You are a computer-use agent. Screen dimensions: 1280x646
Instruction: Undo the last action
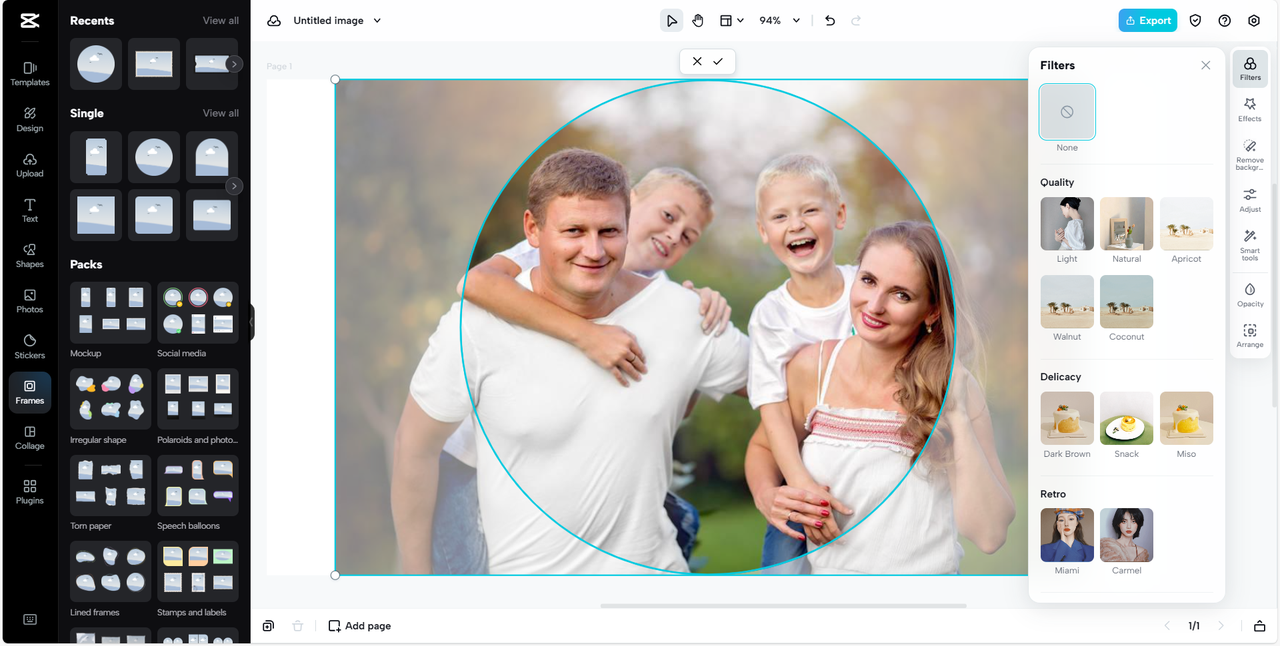(830, 20)
